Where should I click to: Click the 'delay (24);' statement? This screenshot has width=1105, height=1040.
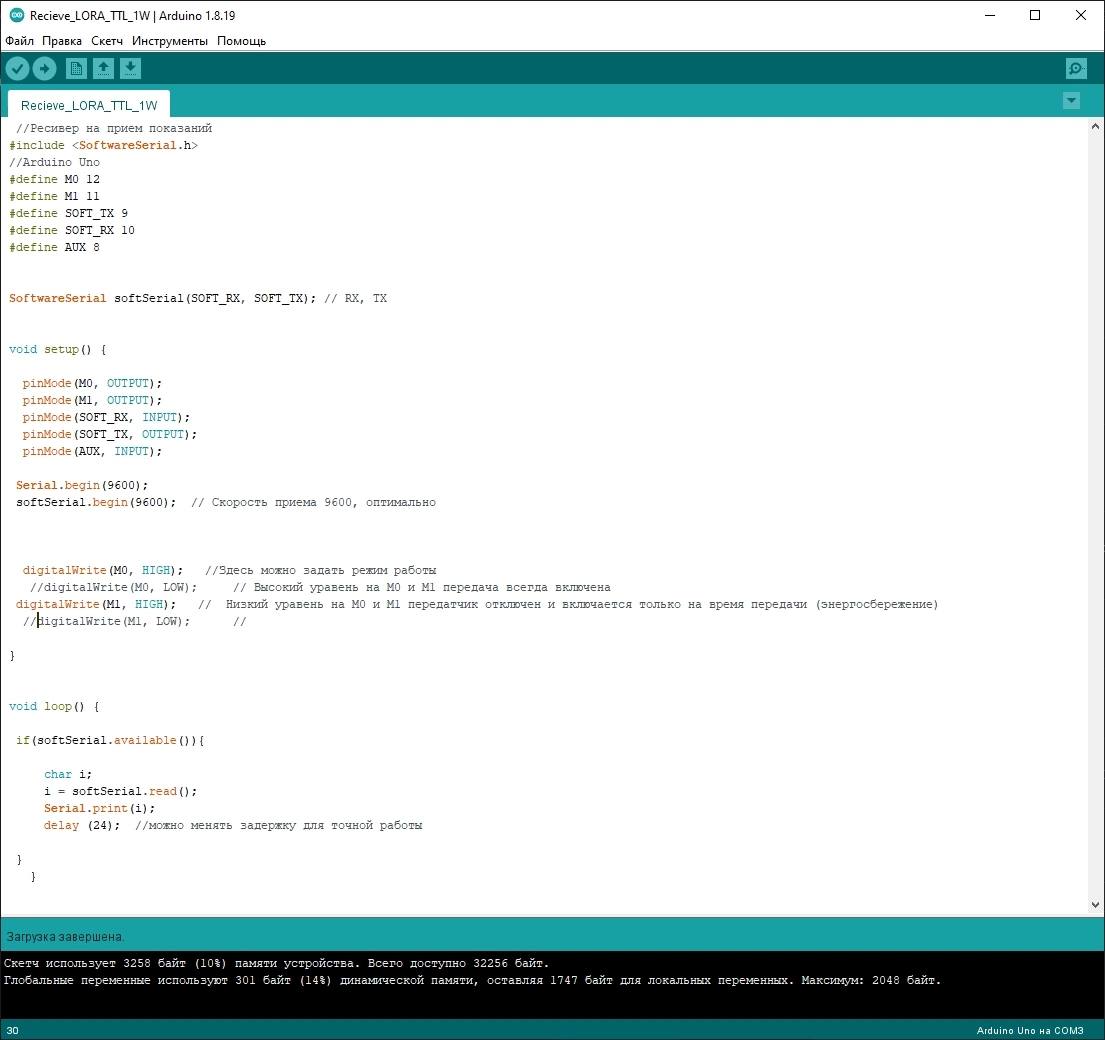[82, 825]
